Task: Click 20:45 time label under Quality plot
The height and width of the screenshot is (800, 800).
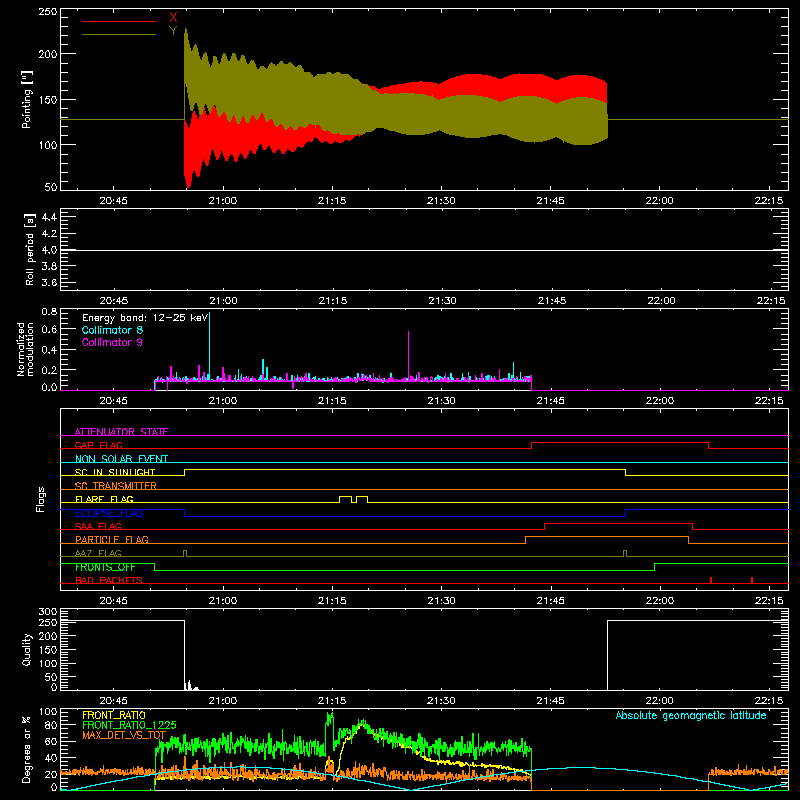Action: tap(113, 701)
